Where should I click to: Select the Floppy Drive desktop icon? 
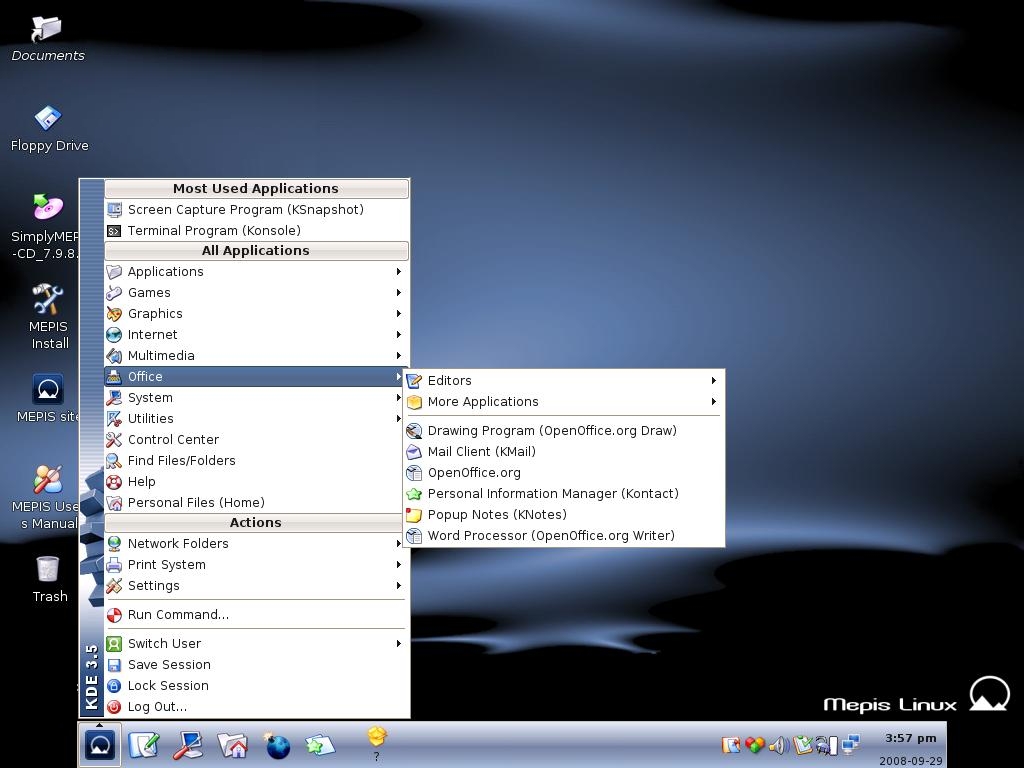47,119
